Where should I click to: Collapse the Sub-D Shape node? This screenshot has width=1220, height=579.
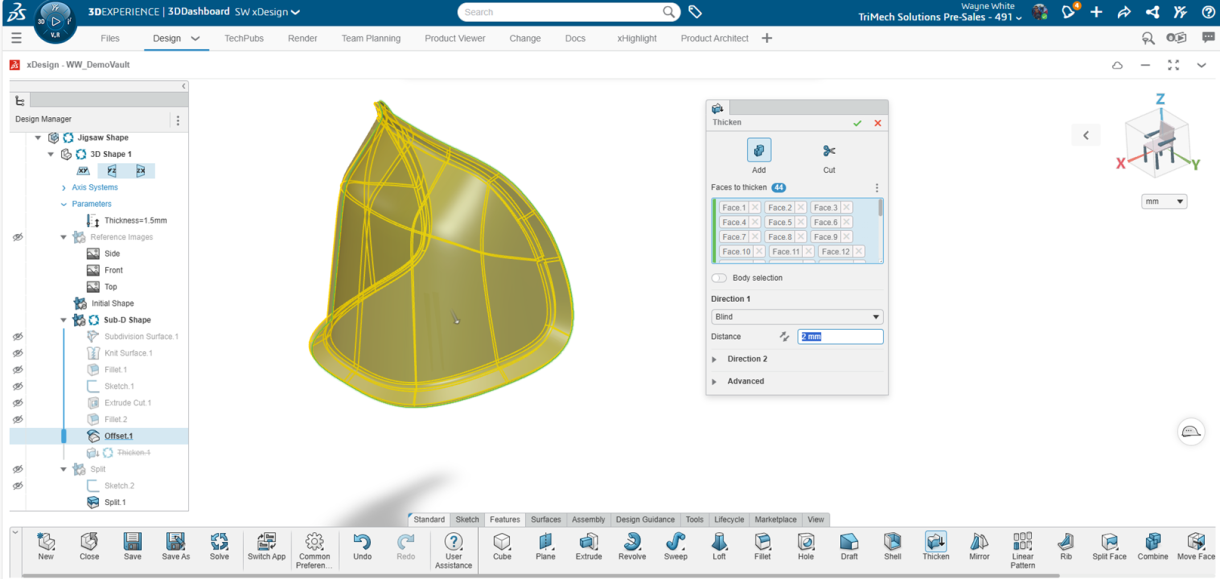[64, 321]
